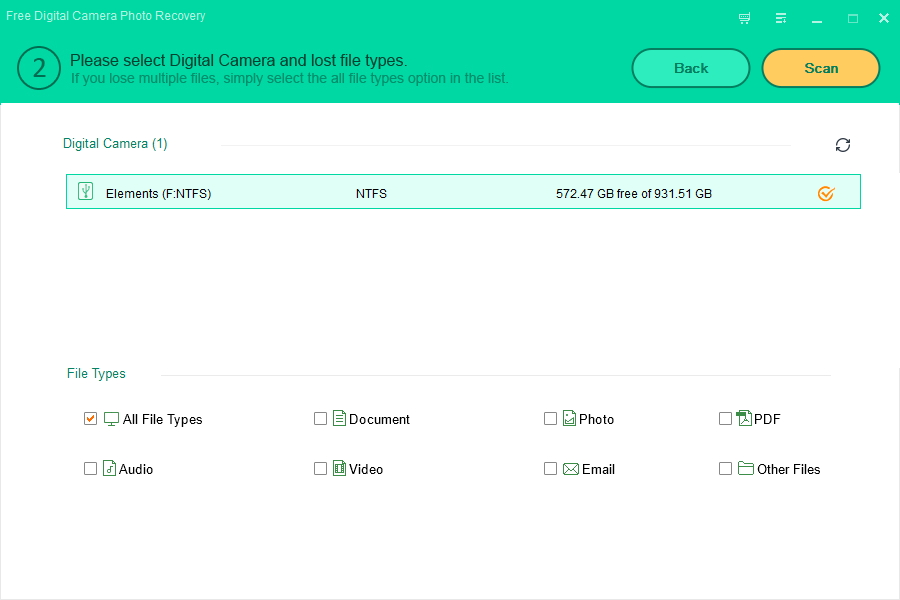Open the shopping cart purchase icon
Viewport: 900px width, 600px height.
coord(744,18)
